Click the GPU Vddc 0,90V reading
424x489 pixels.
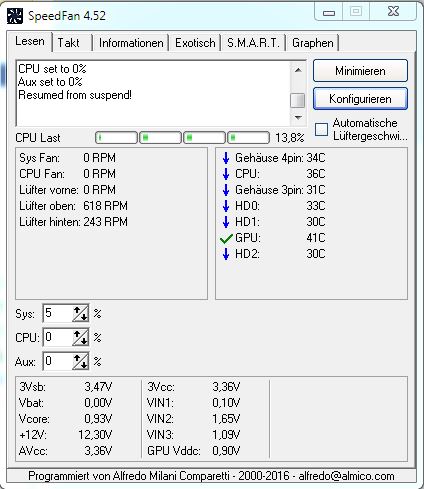[193, 451]
